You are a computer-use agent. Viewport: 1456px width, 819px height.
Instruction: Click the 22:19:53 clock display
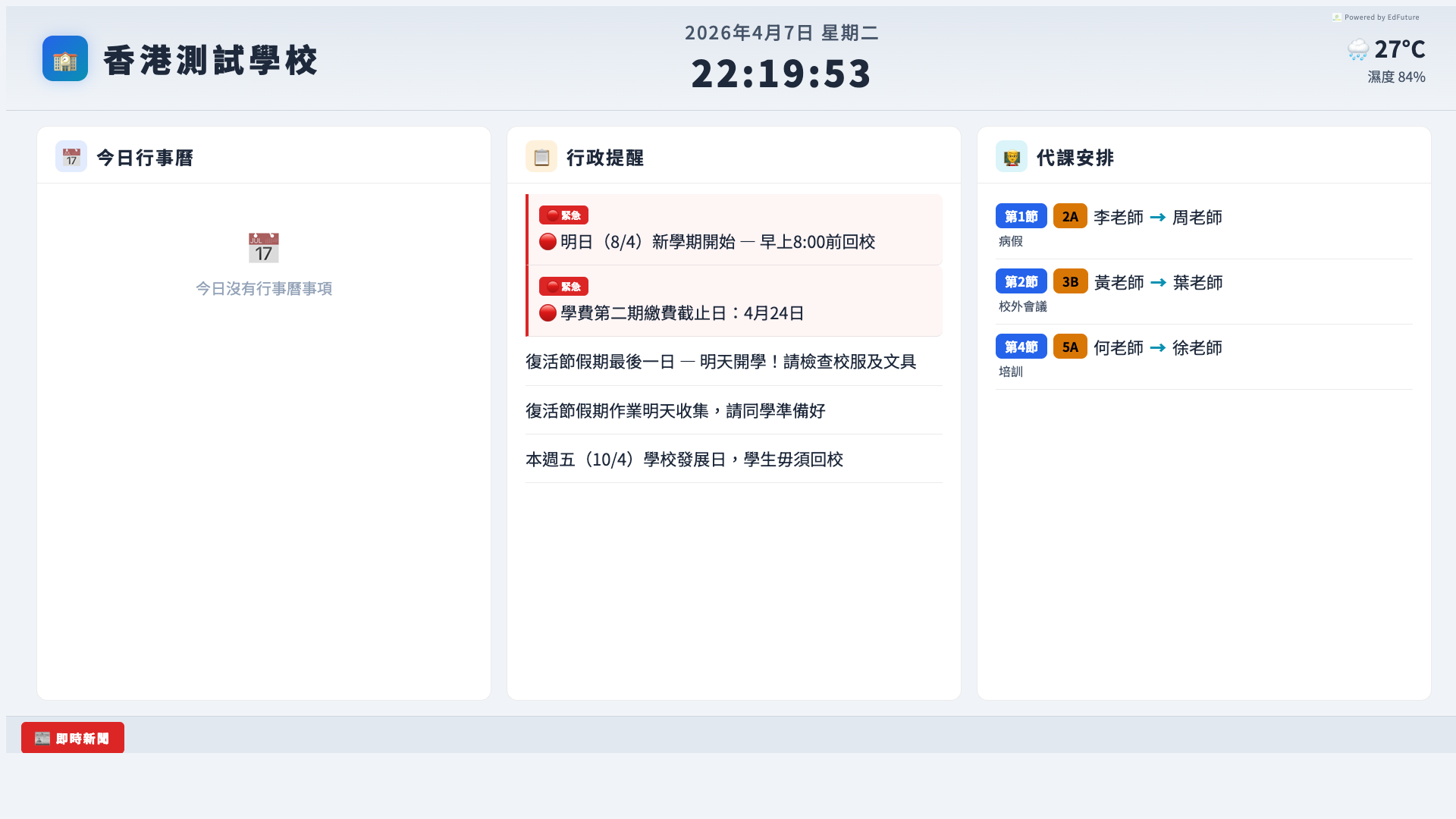pyautogui.click(x=781, y=74)
